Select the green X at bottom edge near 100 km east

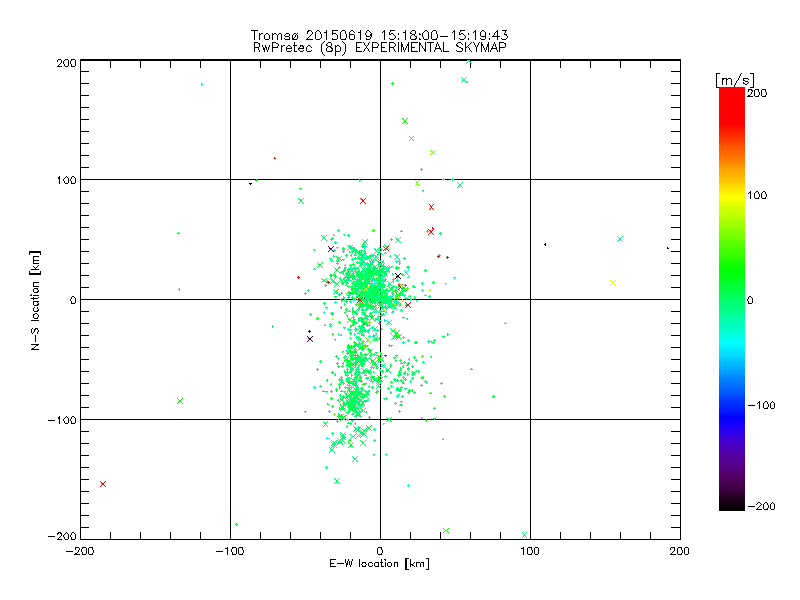(524, 535)
